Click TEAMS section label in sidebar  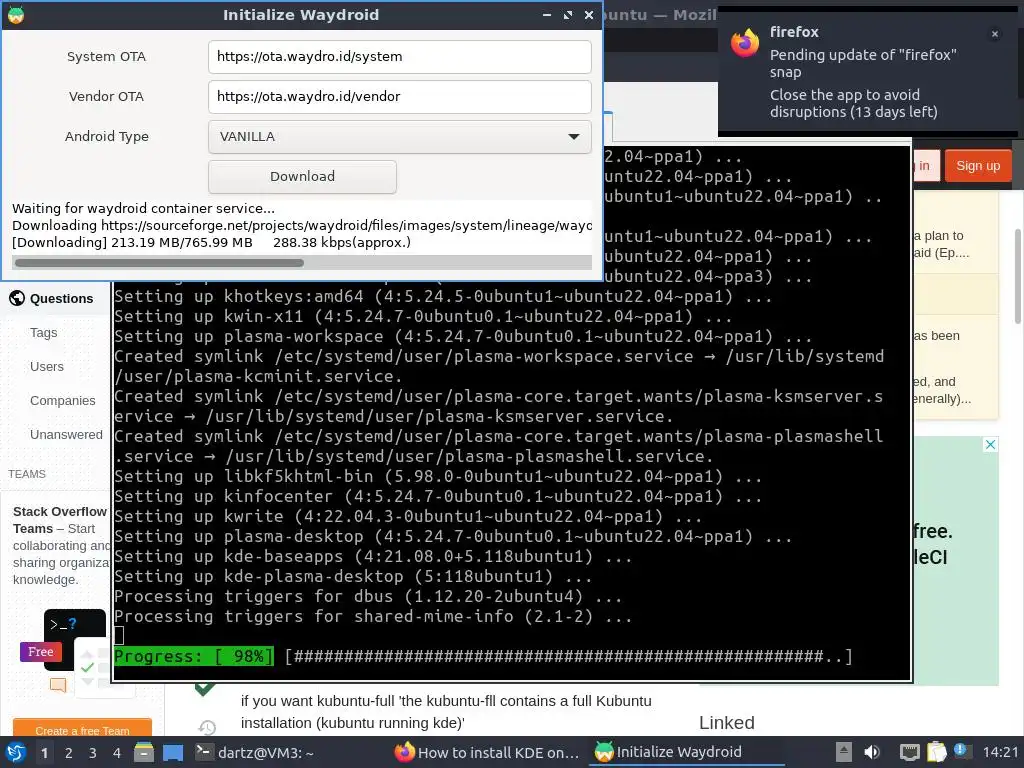tap(27, 474)
